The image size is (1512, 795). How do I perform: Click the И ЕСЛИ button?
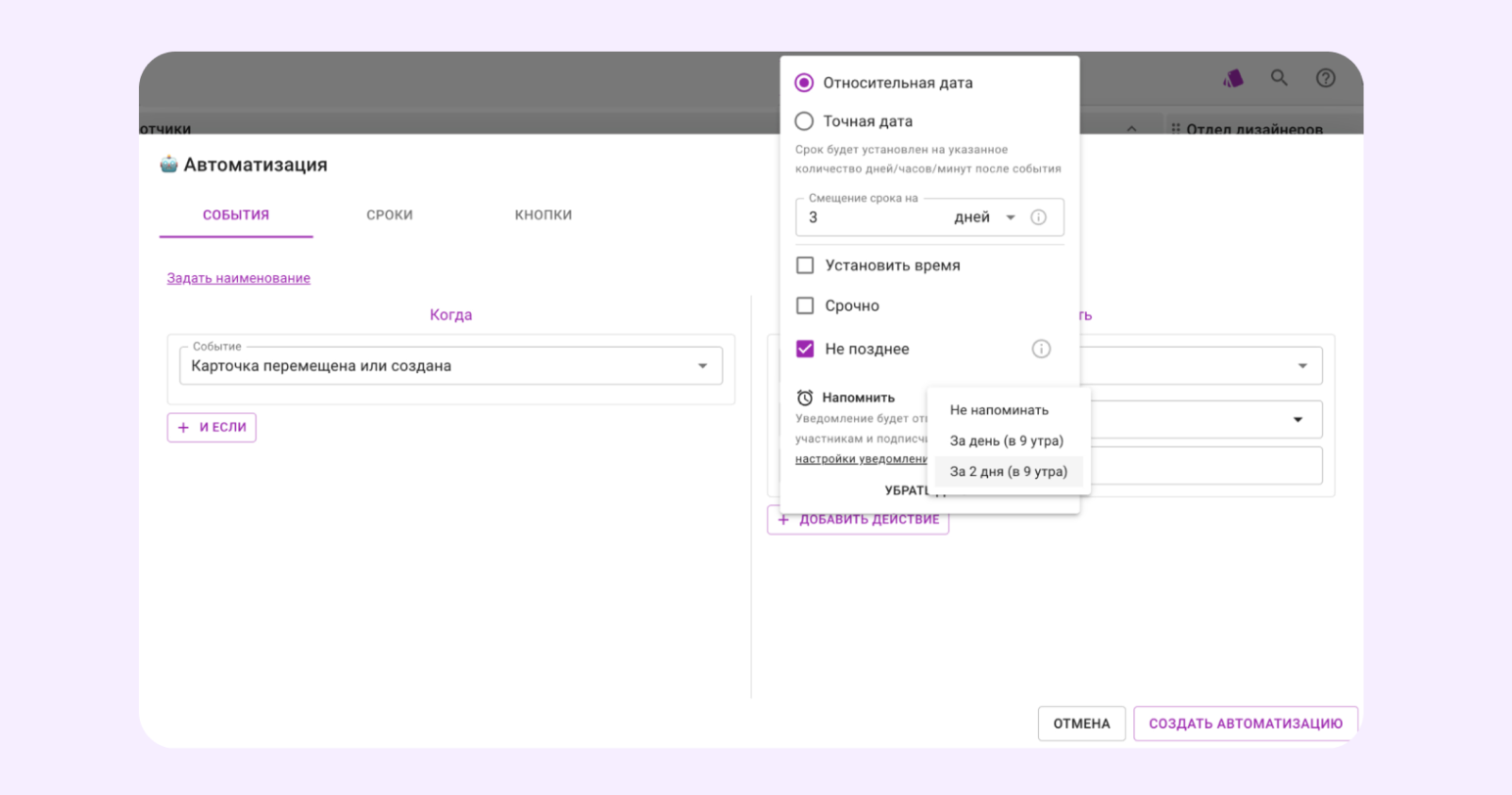pos(212,427)
